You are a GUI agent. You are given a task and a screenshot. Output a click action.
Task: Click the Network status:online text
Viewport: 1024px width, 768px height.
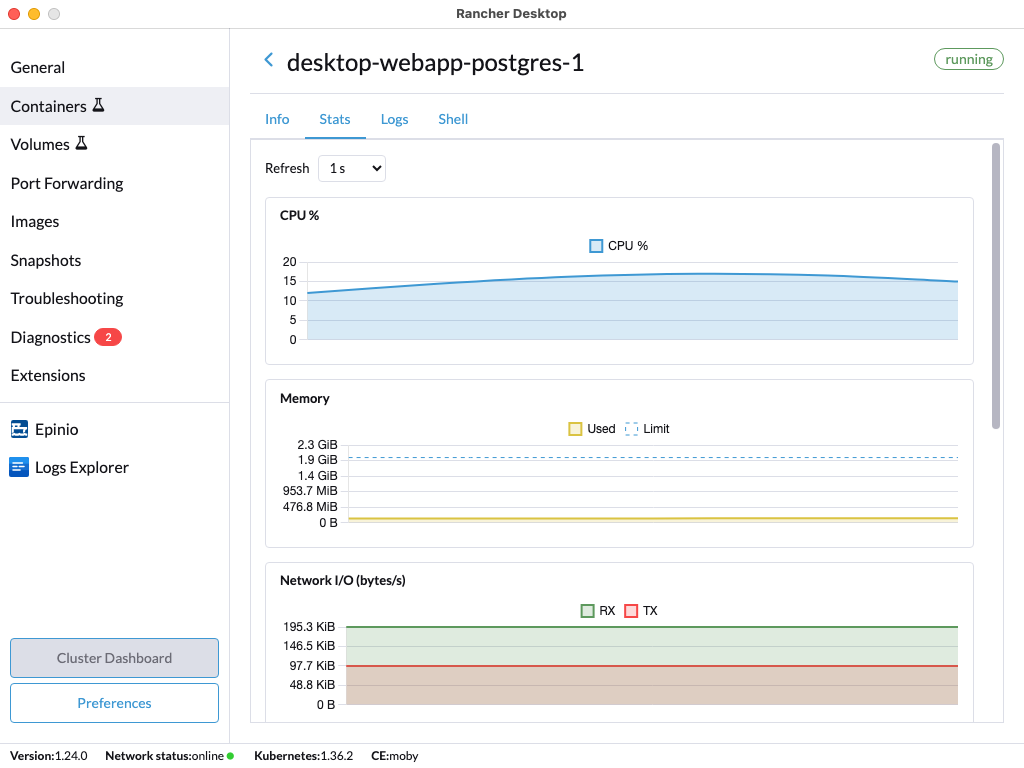click(x=165, y=756)
